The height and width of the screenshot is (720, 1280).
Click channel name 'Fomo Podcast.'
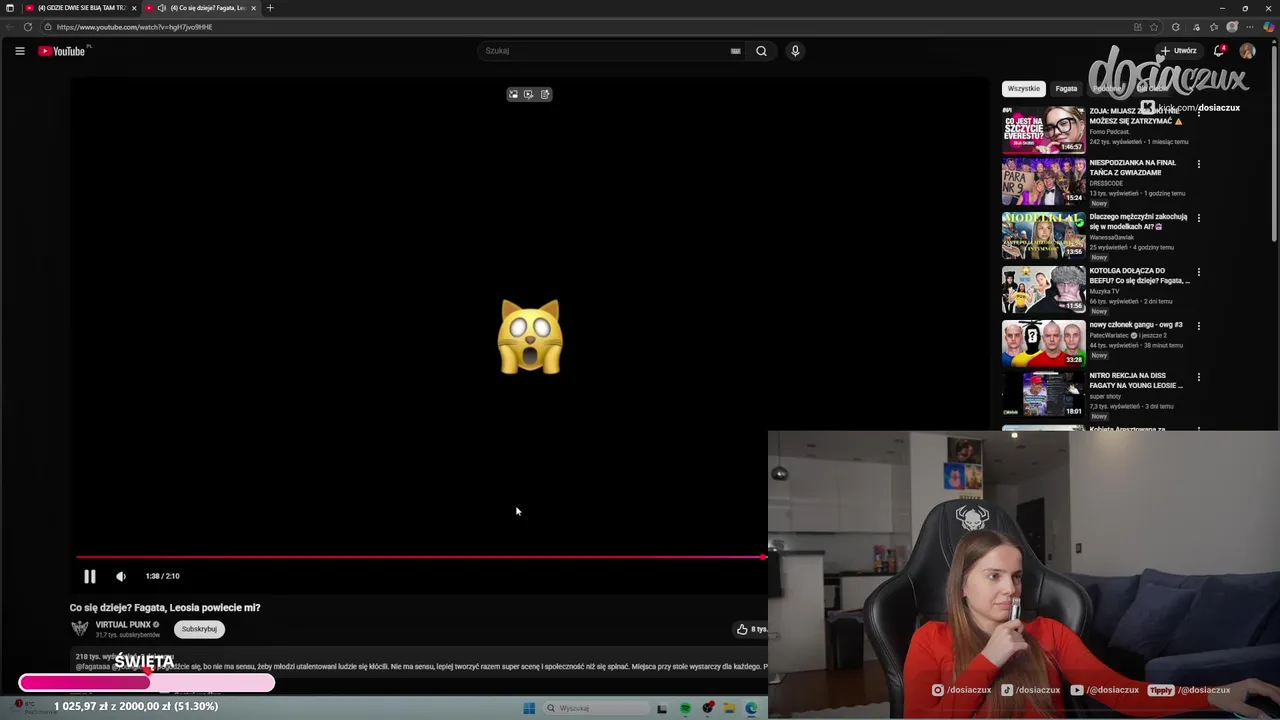click(1110, 132)
